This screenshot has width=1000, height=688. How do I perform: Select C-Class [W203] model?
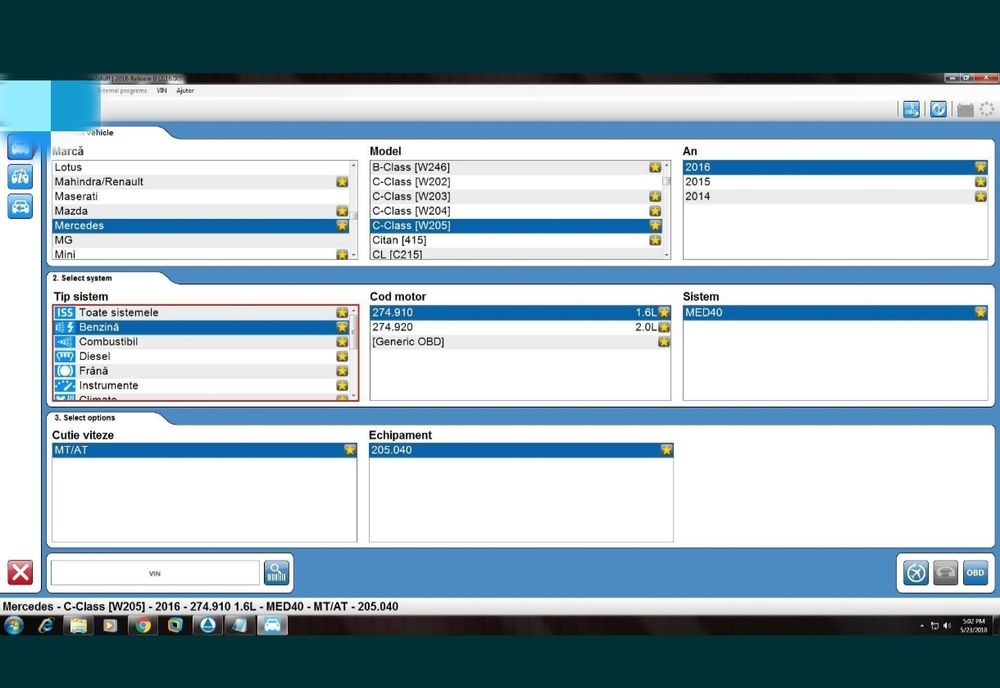(516, 196)
